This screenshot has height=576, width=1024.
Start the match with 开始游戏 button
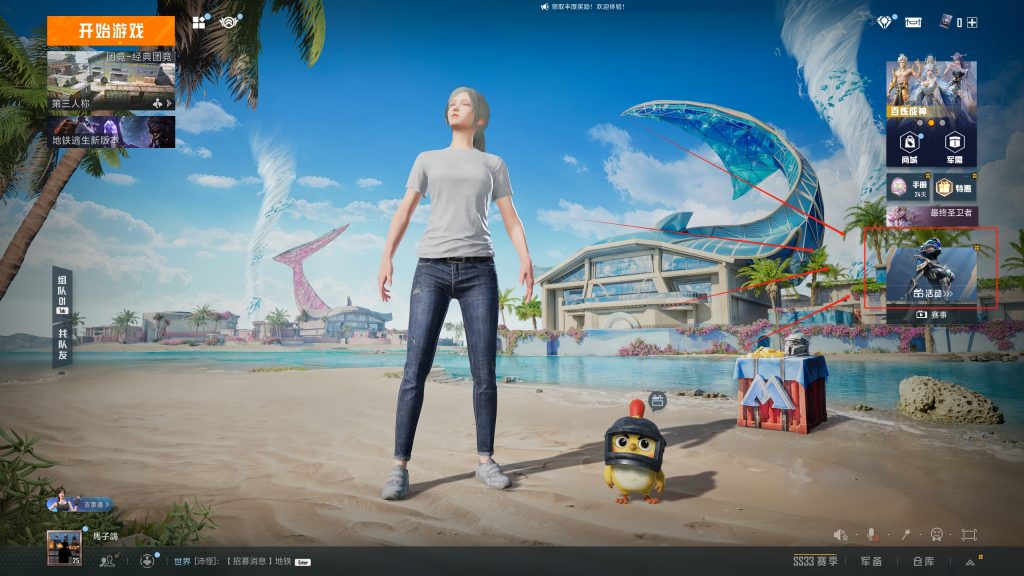click(111, 31)
